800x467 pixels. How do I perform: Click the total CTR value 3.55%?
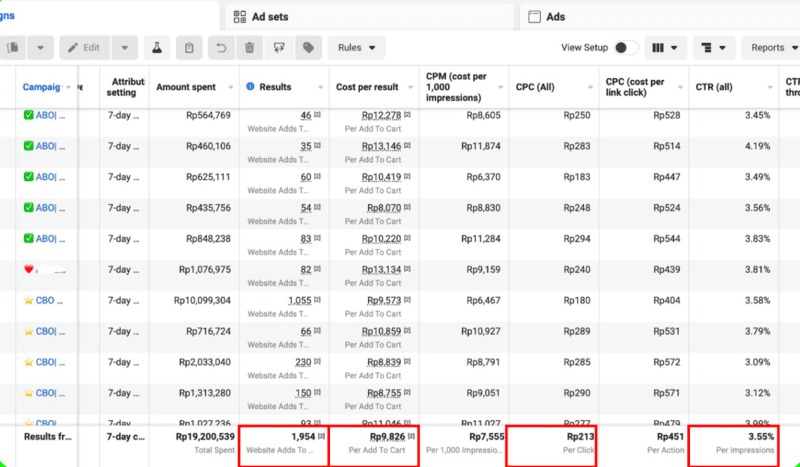[x=761, y=437]
